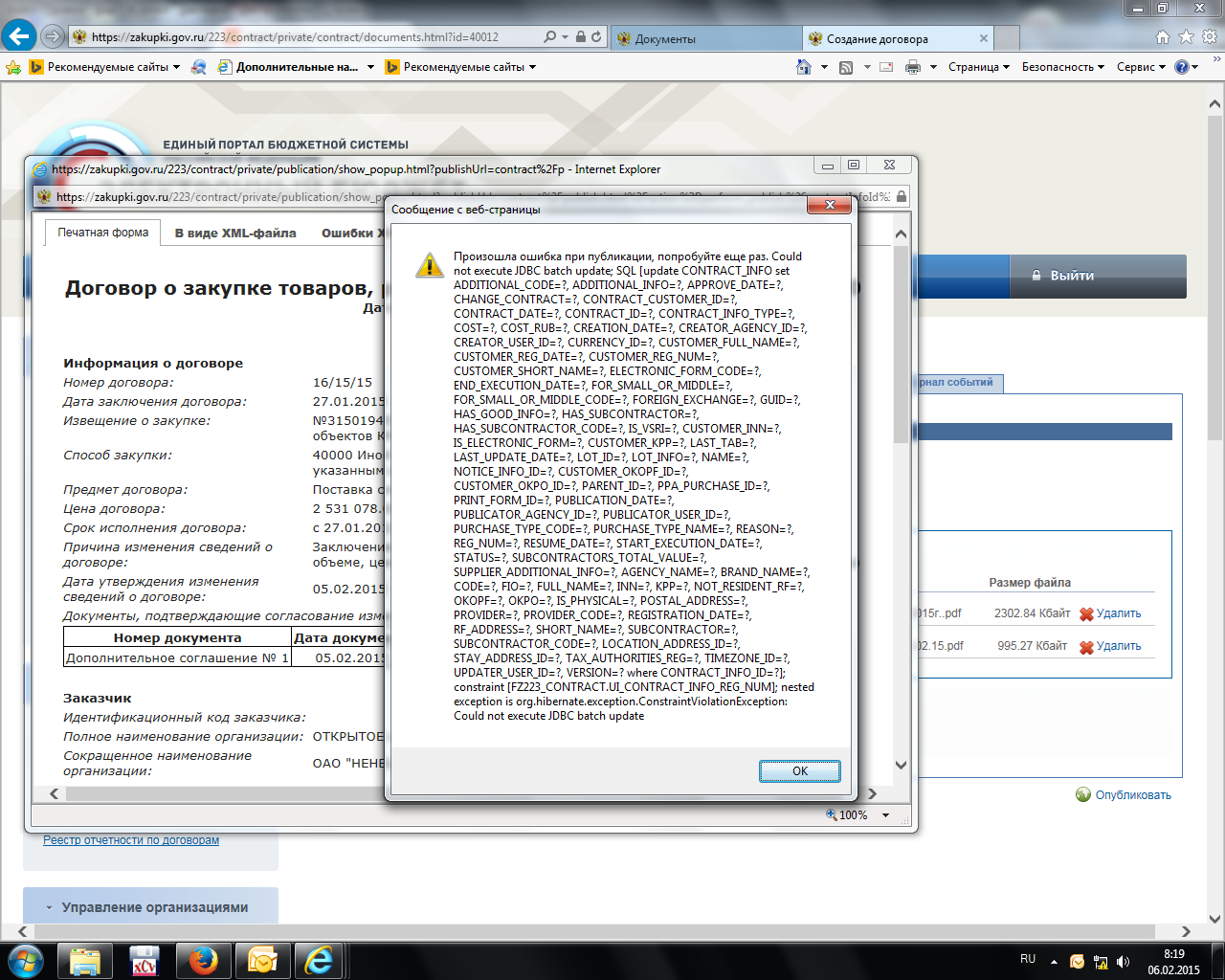The width and height of the screenshot is (1225, 980).
Task: Select the В виде XML-файла tab
Action: coord(235,233)
